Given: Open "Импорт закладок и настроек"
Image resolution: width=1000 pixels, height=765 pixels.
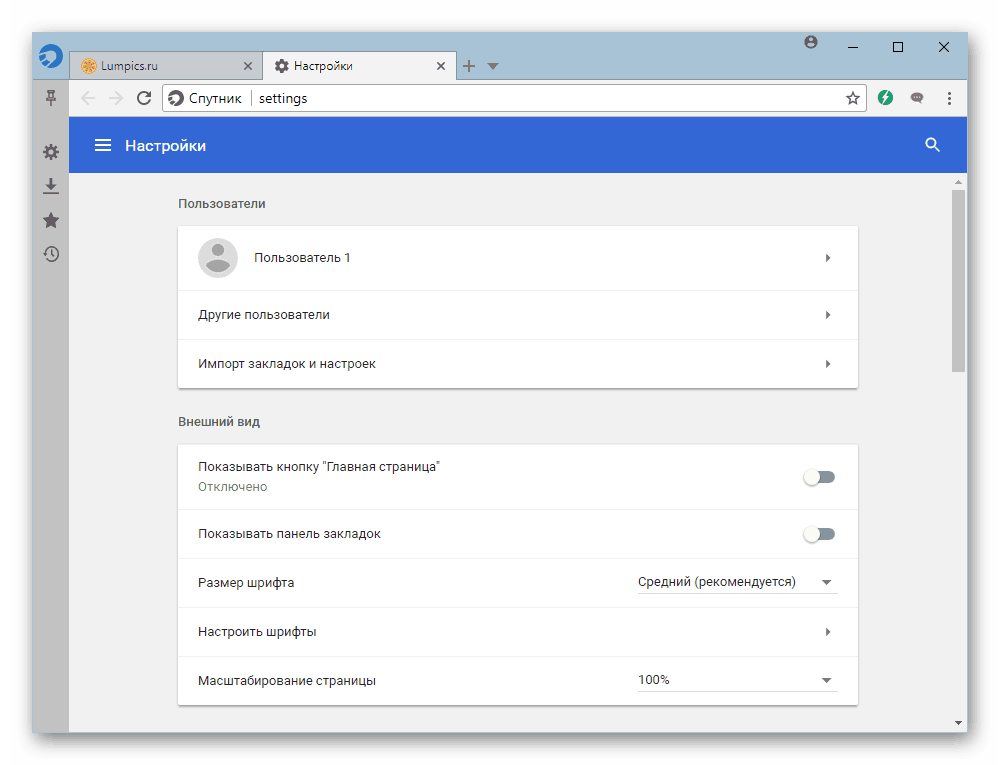Looking at the screenshot, I should coord(517,364).
